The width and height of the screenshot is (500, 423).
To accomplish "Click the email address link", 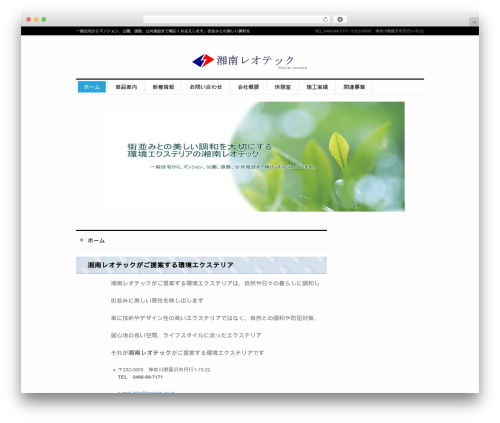I will [154, 392].
